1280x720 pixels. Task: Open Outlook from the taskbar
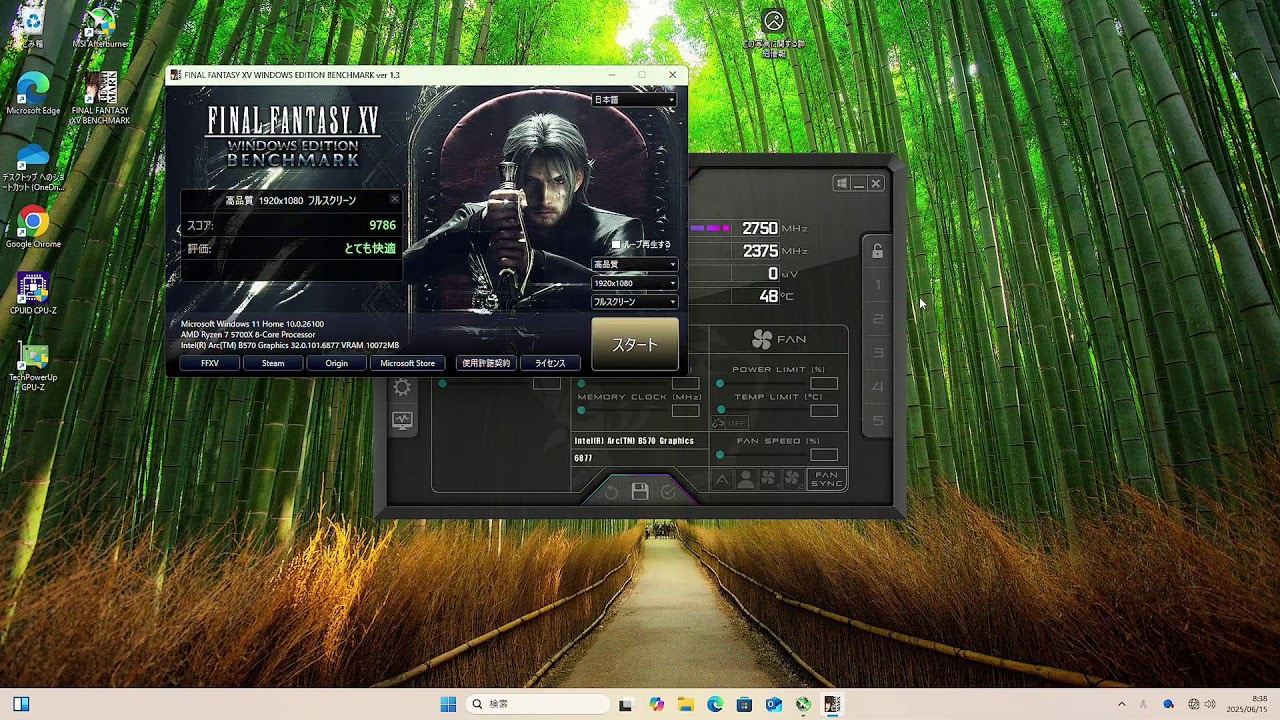[x=774, y=704]
